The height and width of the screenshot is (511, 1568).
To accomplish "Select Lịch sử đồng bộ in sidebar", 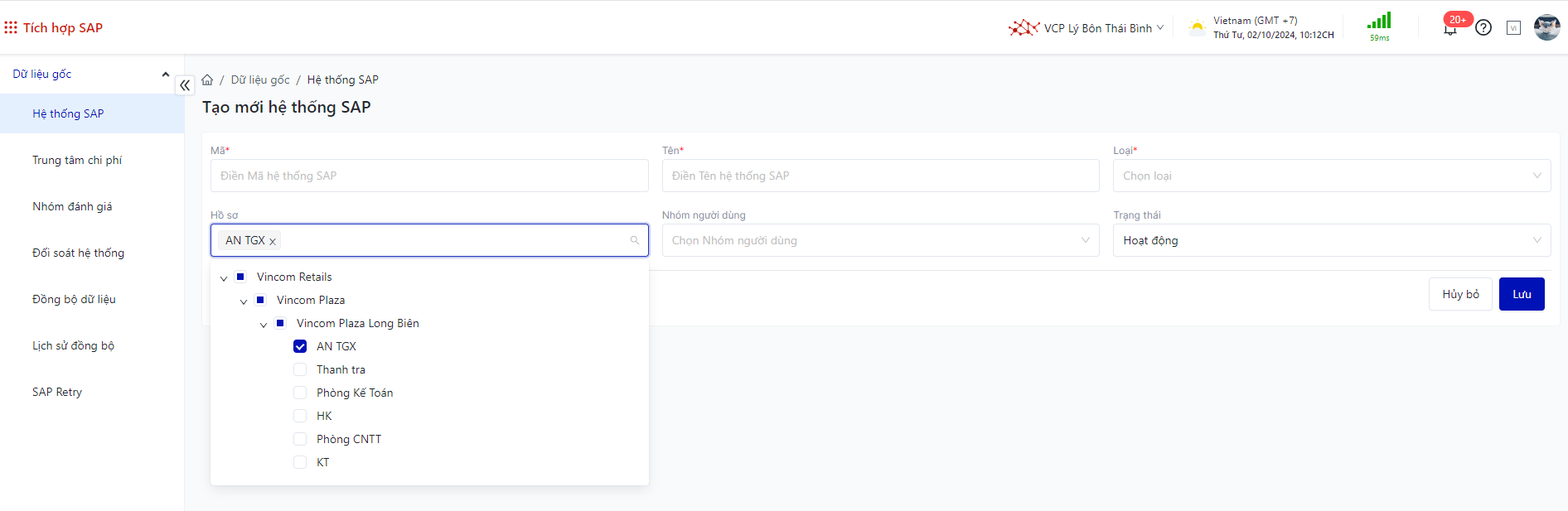I will pos(73,345).
